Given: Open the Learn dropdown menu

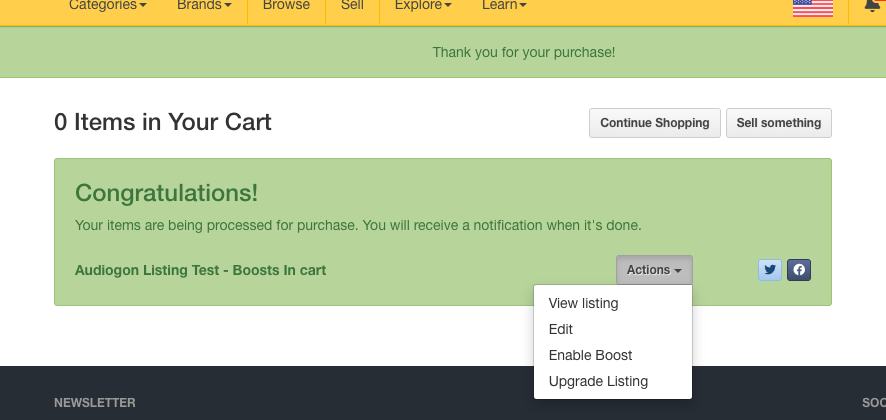Looking at the screenshot, I should (x=504, y=6).
